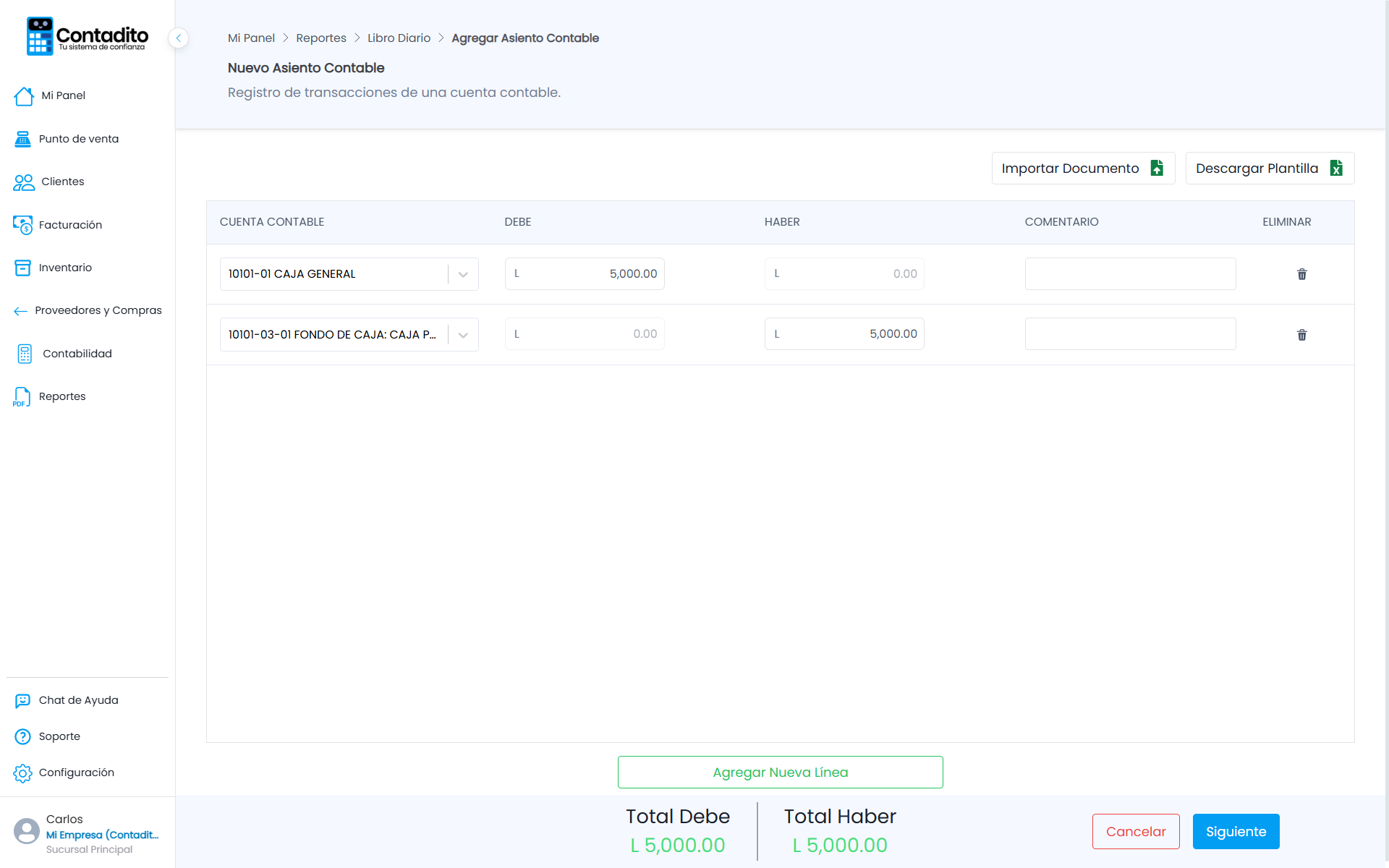Click the Reportes PDF icon
This screenshot has width=1389, height=868.
[x=22, y=396]
